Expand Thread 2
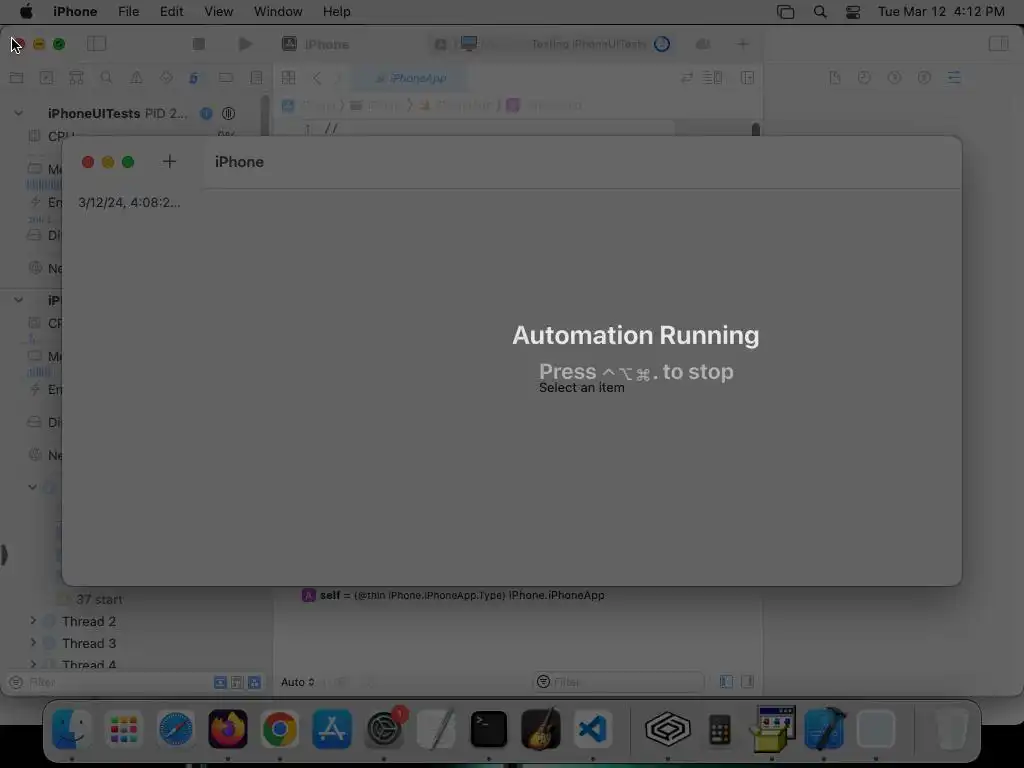This screenshot has height=768, width=1024. 33,620
